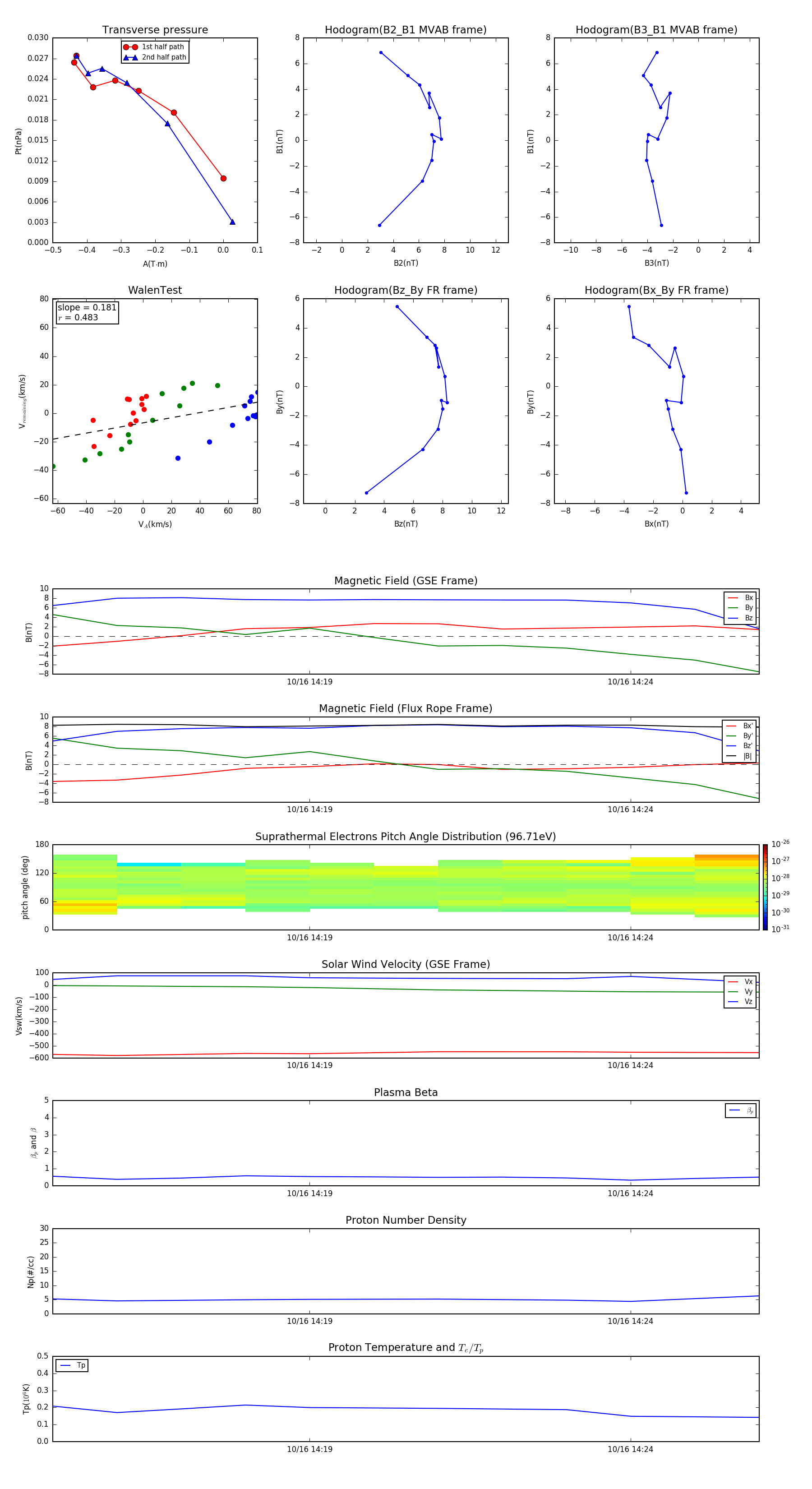Click the 'Hodogram(Bx_By FR frame)' title

click(656, 290)
